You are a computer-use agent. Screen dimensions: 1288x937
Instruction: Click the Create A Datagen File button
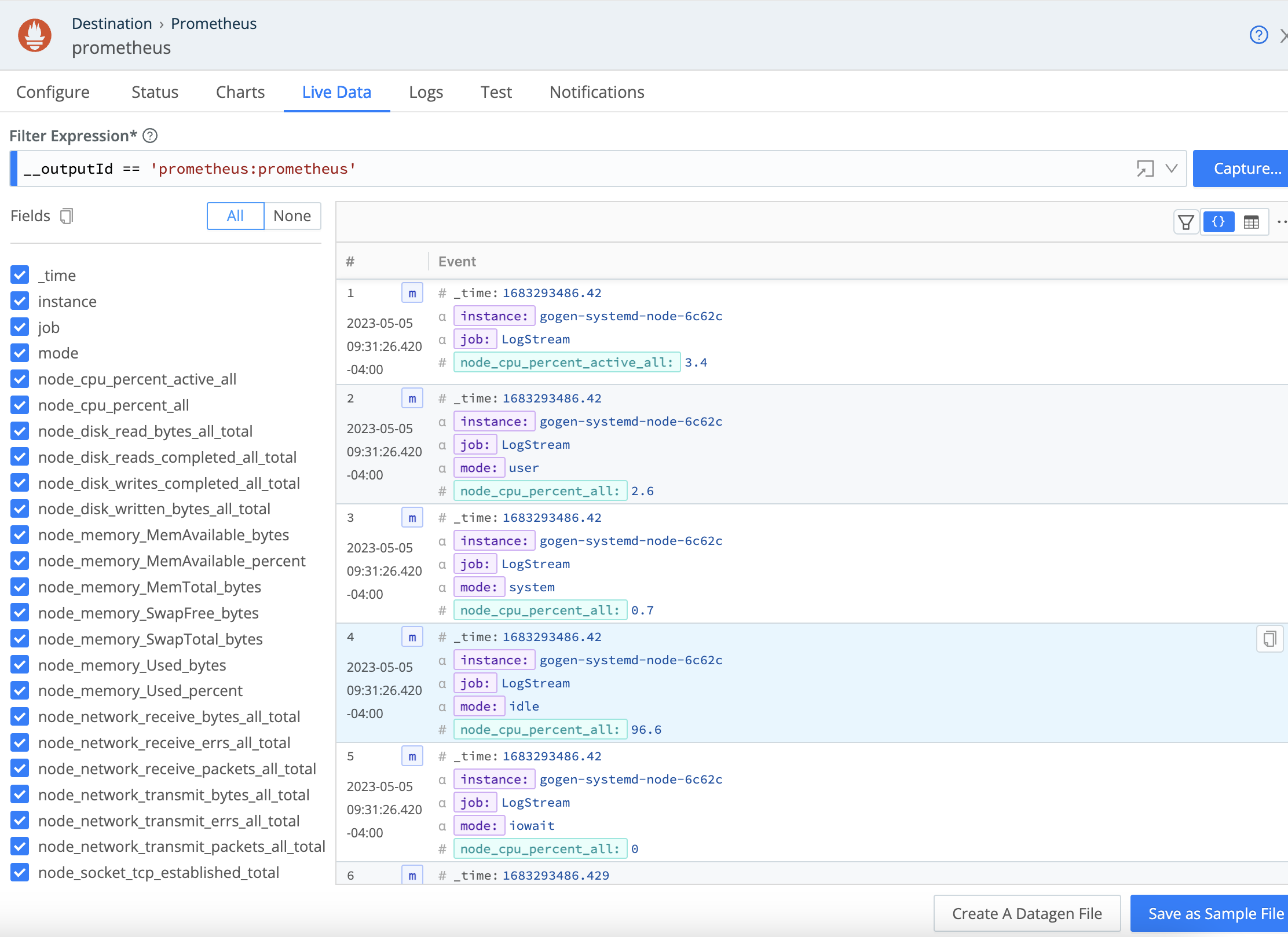click(x=1027, y=913)
